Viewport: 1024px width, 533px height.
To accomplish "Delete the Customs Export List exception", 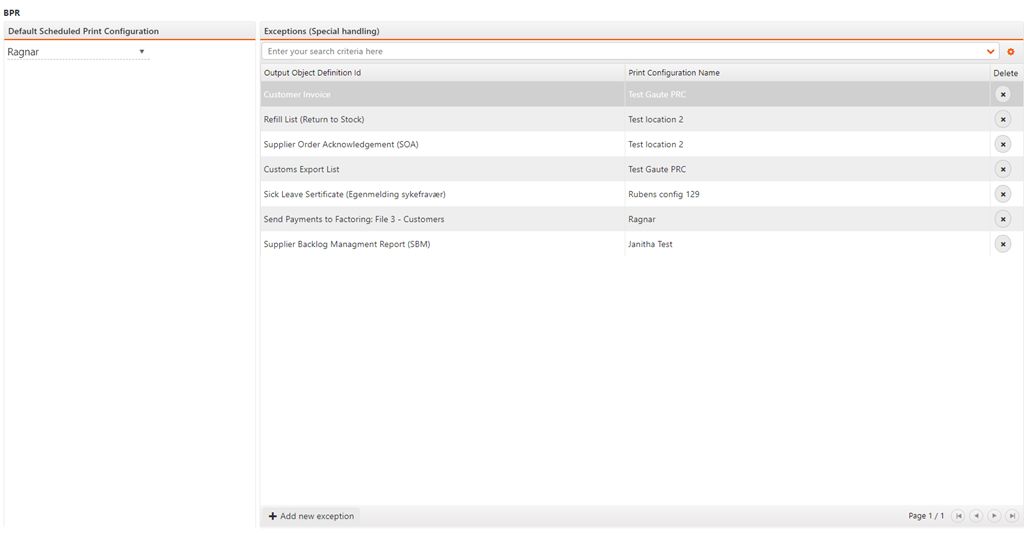I will 1002,169.
